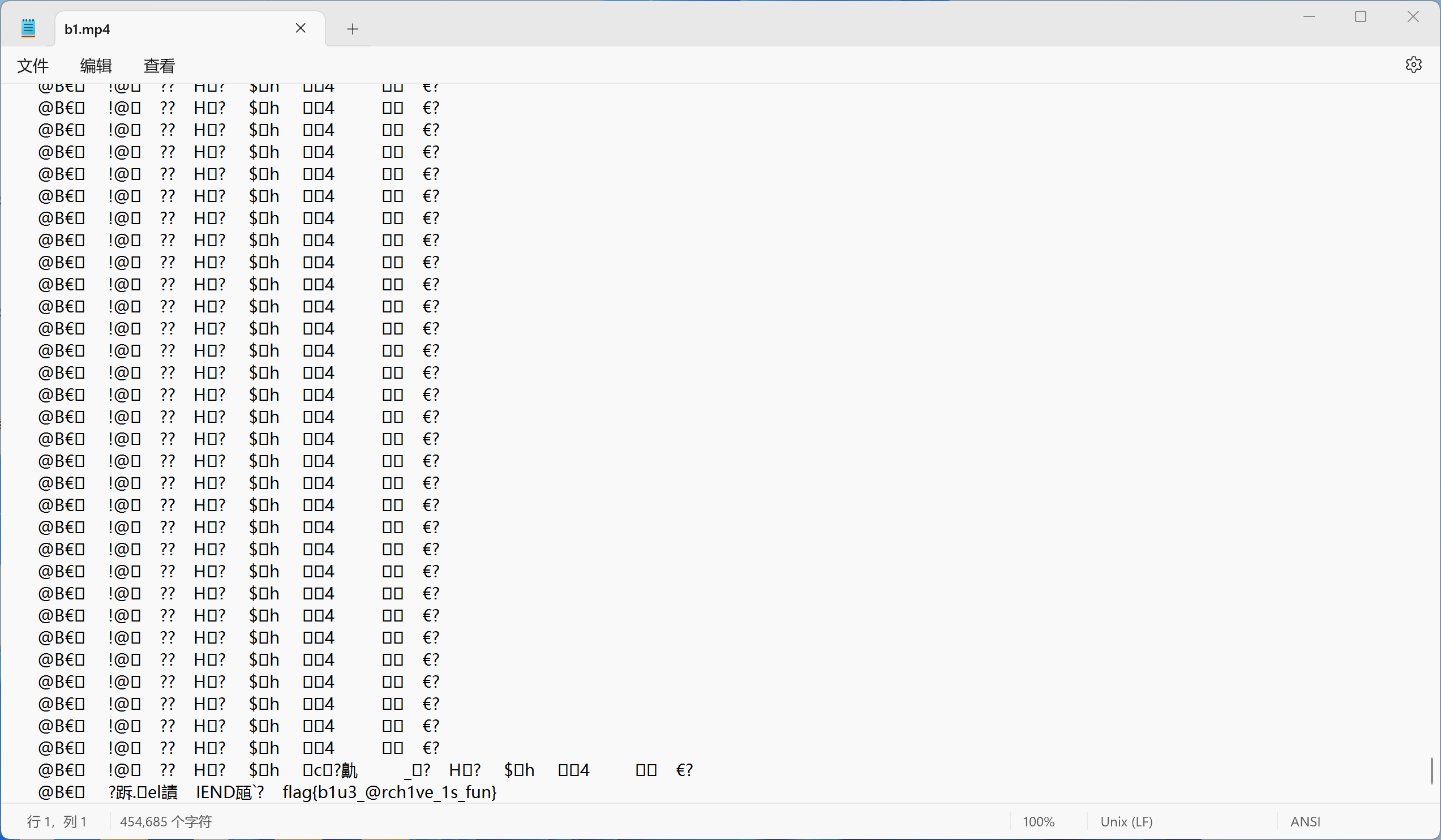Open the Settings gear icon
This screenshot has width=1441, height=840.
(1413, 65)
